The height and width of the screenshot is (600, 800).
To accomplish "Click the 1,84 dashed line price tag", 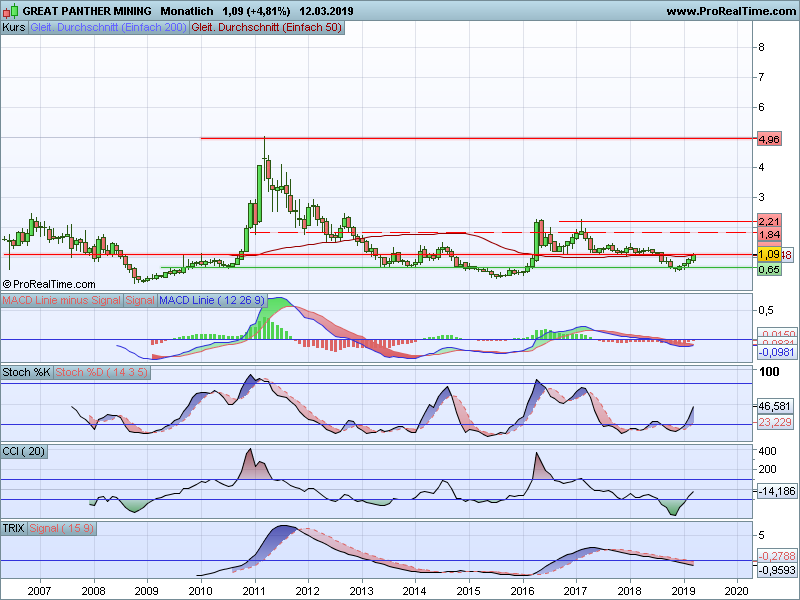I will 769,235.
